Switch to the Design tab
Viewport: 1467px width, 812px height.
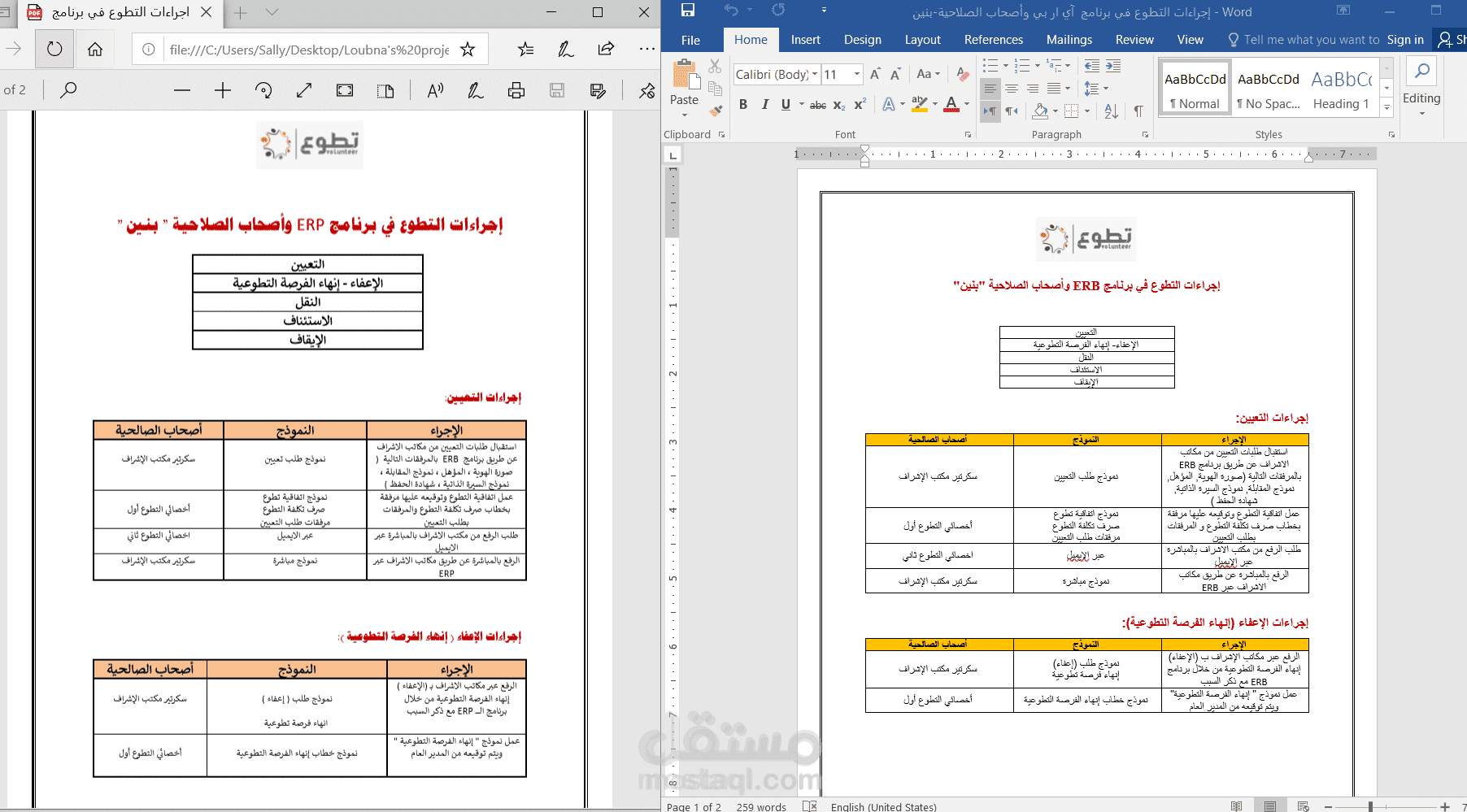pos(862,40)
